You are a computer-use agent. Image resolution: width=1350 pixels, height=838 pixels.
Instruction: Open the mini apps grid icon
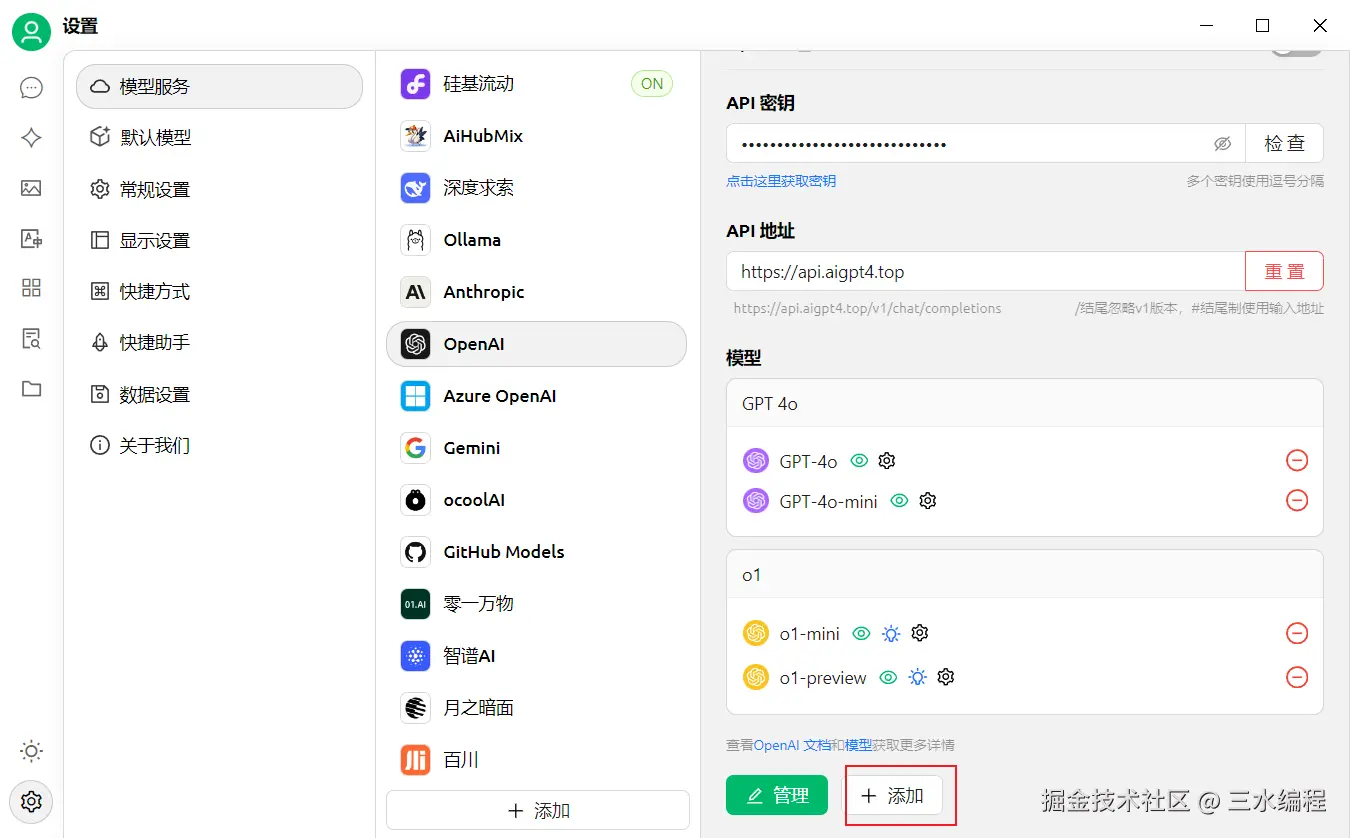pyautogui.click(x=32, y=288)
